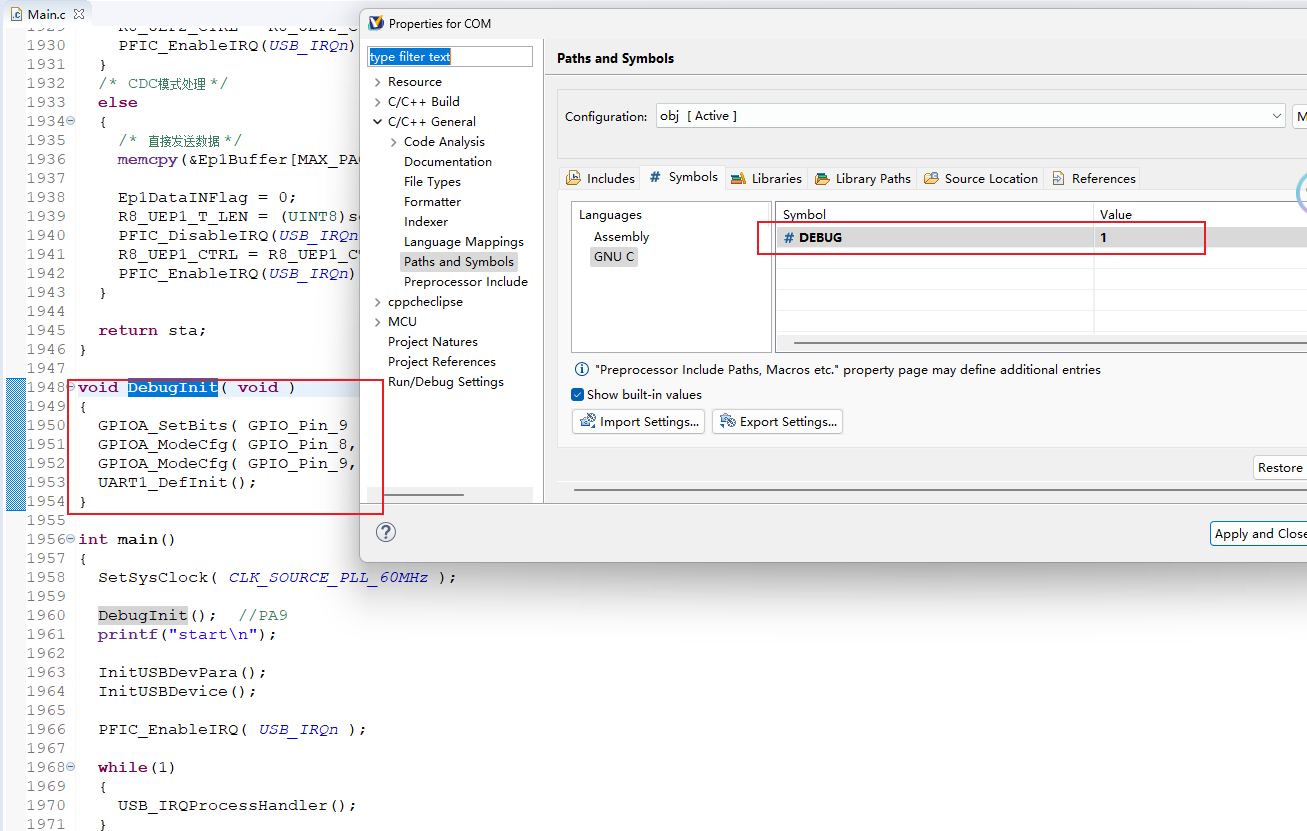Image resolution: width=1307 pixels, height=831 pixels.
Task: Click the Includes tab folder icon
Action: click(x=573, y=178)
